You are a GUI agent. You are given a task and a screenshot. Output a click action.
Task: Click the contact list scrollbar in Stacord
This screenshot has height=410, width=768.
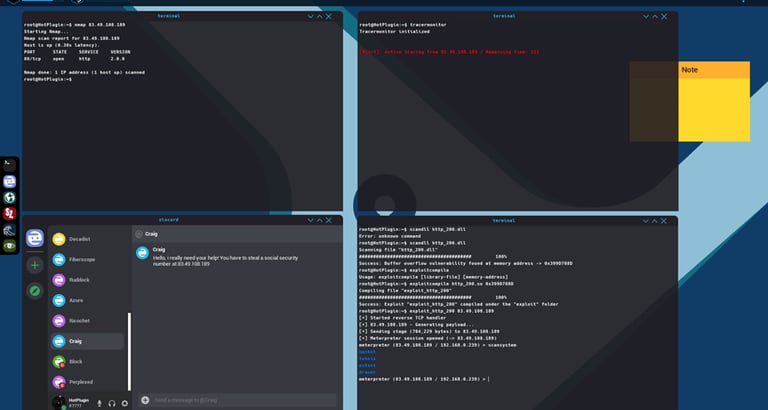pyautogui.click(x=129, y=351)
